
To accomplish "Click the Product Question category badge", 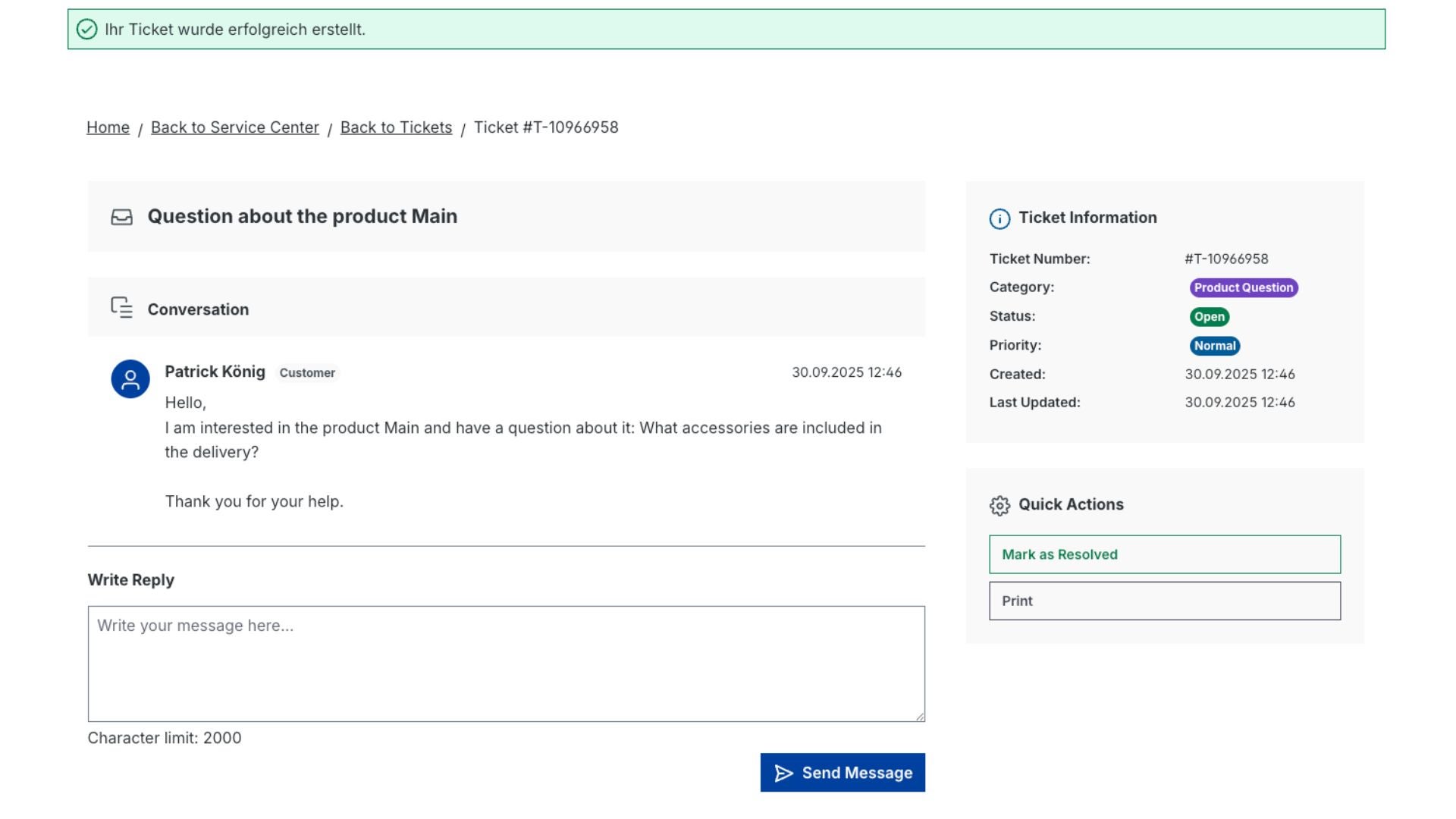I will tap(1243, 288).
